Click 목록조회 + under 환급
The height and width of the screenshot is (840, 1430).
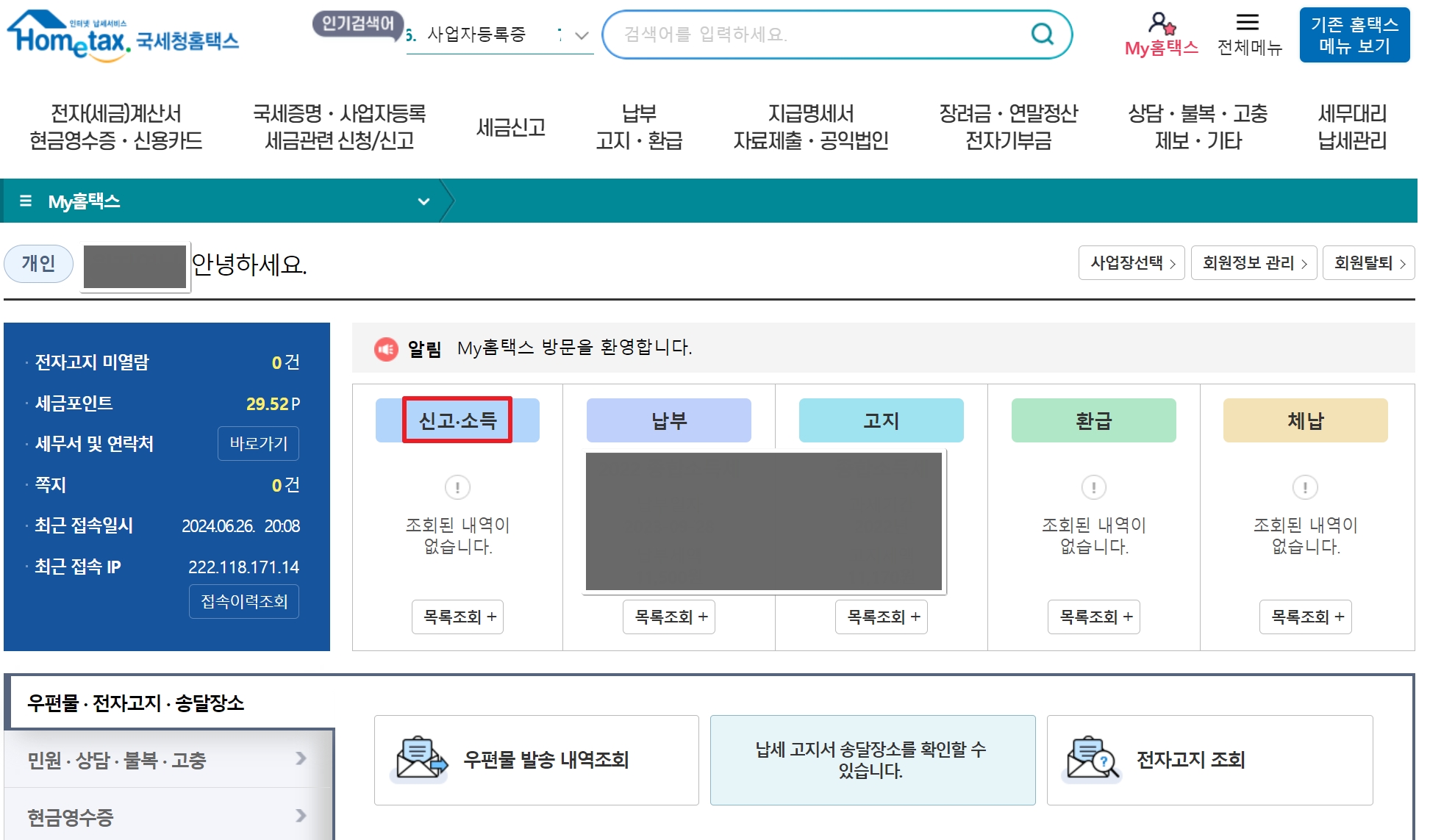pyautogui.click(x=1094, y=617)
